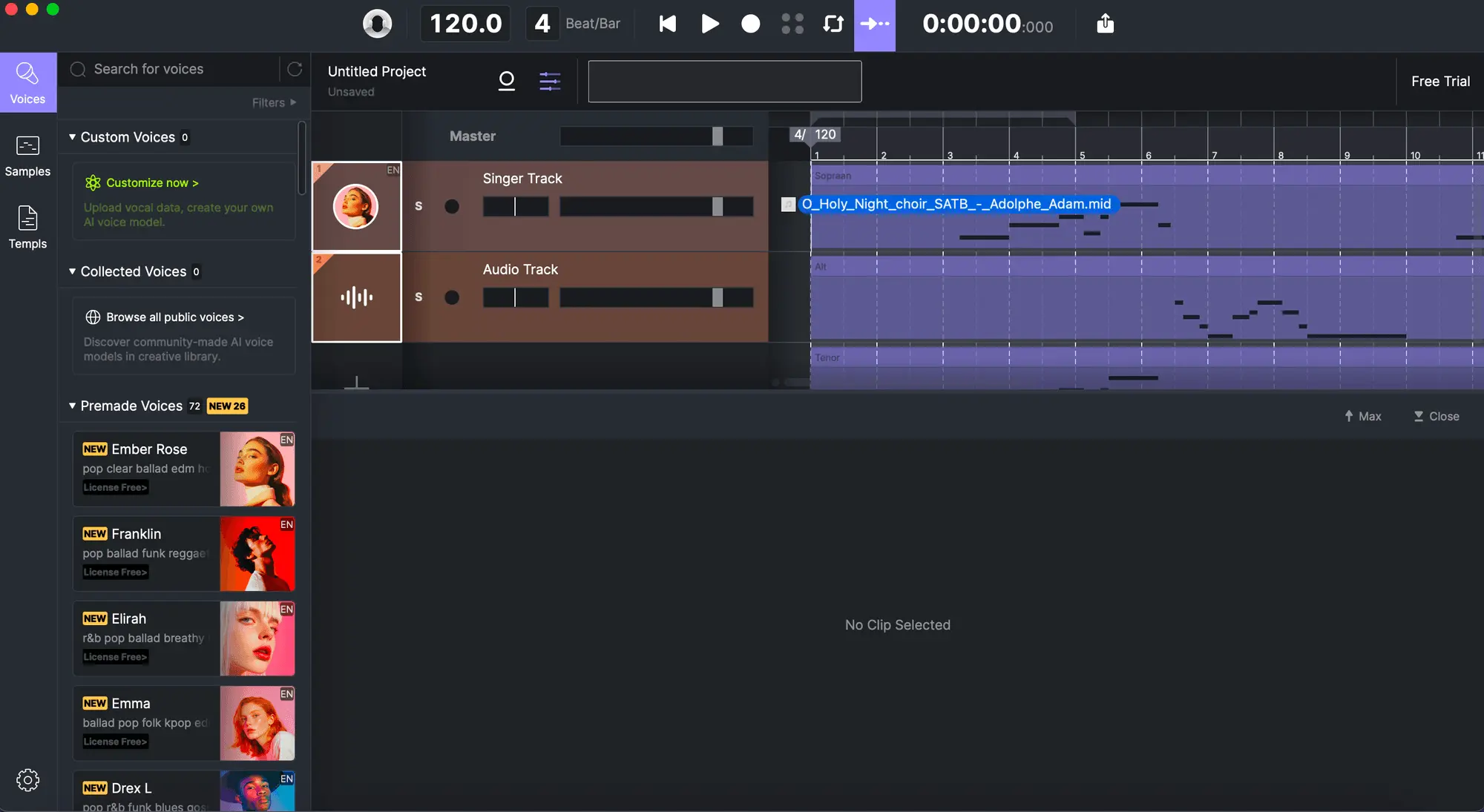The height and width of the screenshot is (812, 1484).
Task: Open License Free under Franklin
Action: pos(115,572)
